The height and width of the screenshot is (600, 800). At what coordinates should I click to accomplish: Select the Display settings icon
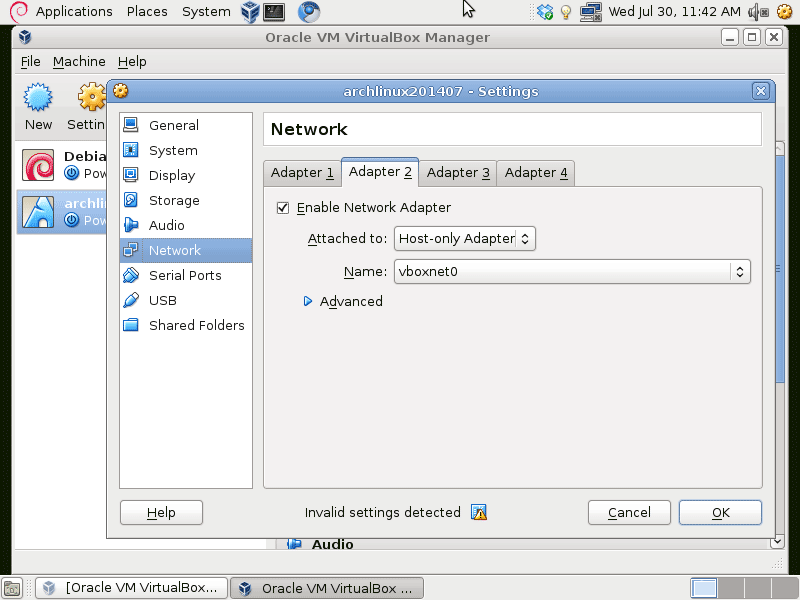131,175
